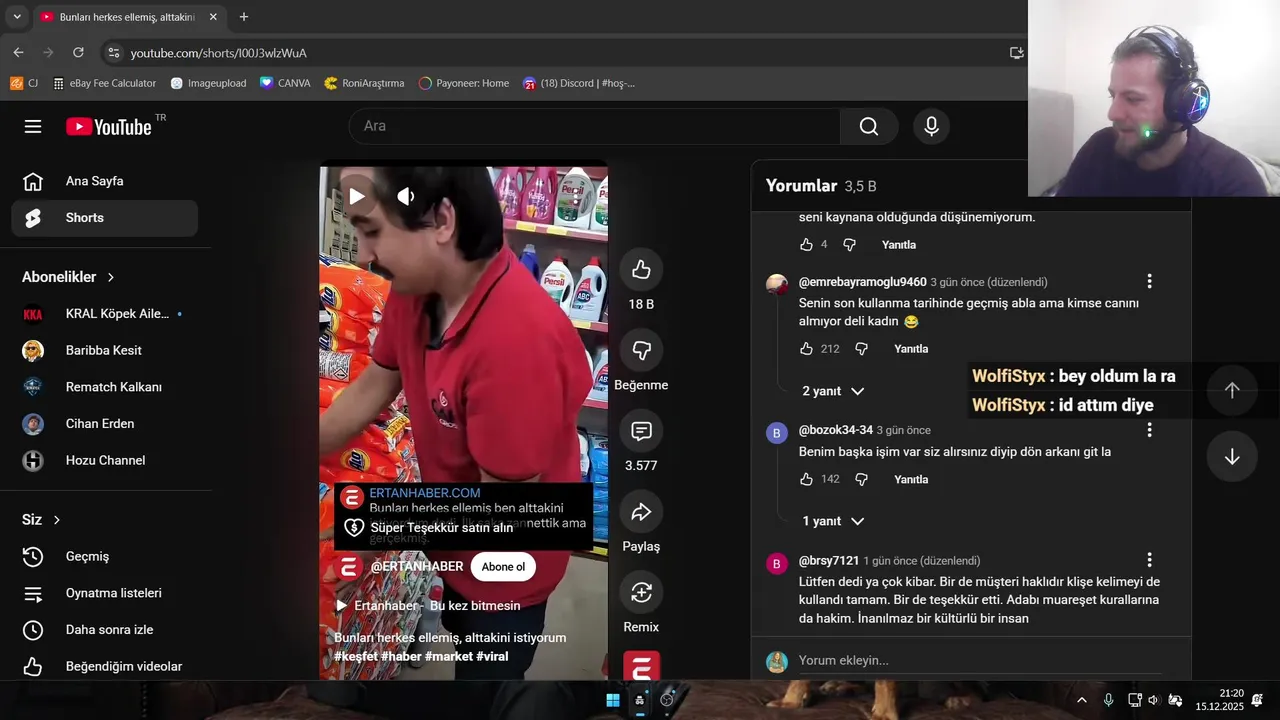Open the Remix option
The image size is (1280, 720).
coord(641,593)
